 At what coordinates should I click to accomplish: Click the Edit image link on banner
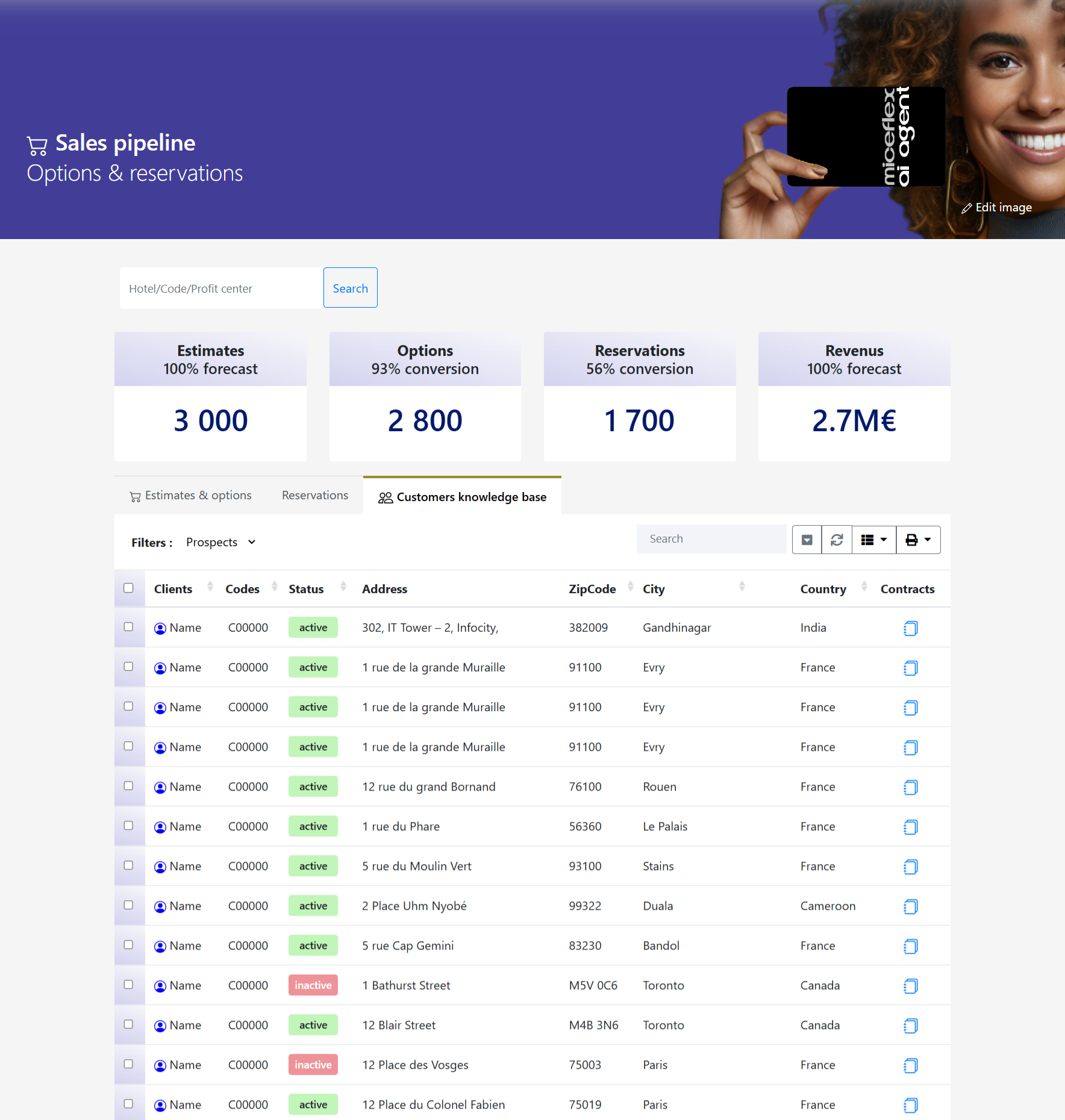pos(997,208)
